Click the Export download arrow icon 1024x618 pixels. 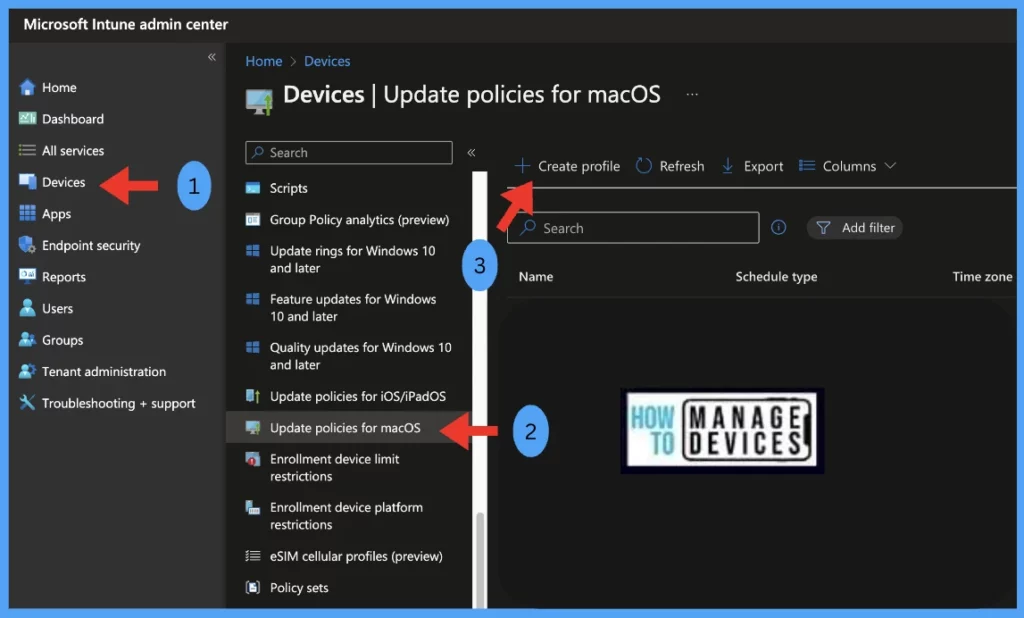(x=728, y=166)
